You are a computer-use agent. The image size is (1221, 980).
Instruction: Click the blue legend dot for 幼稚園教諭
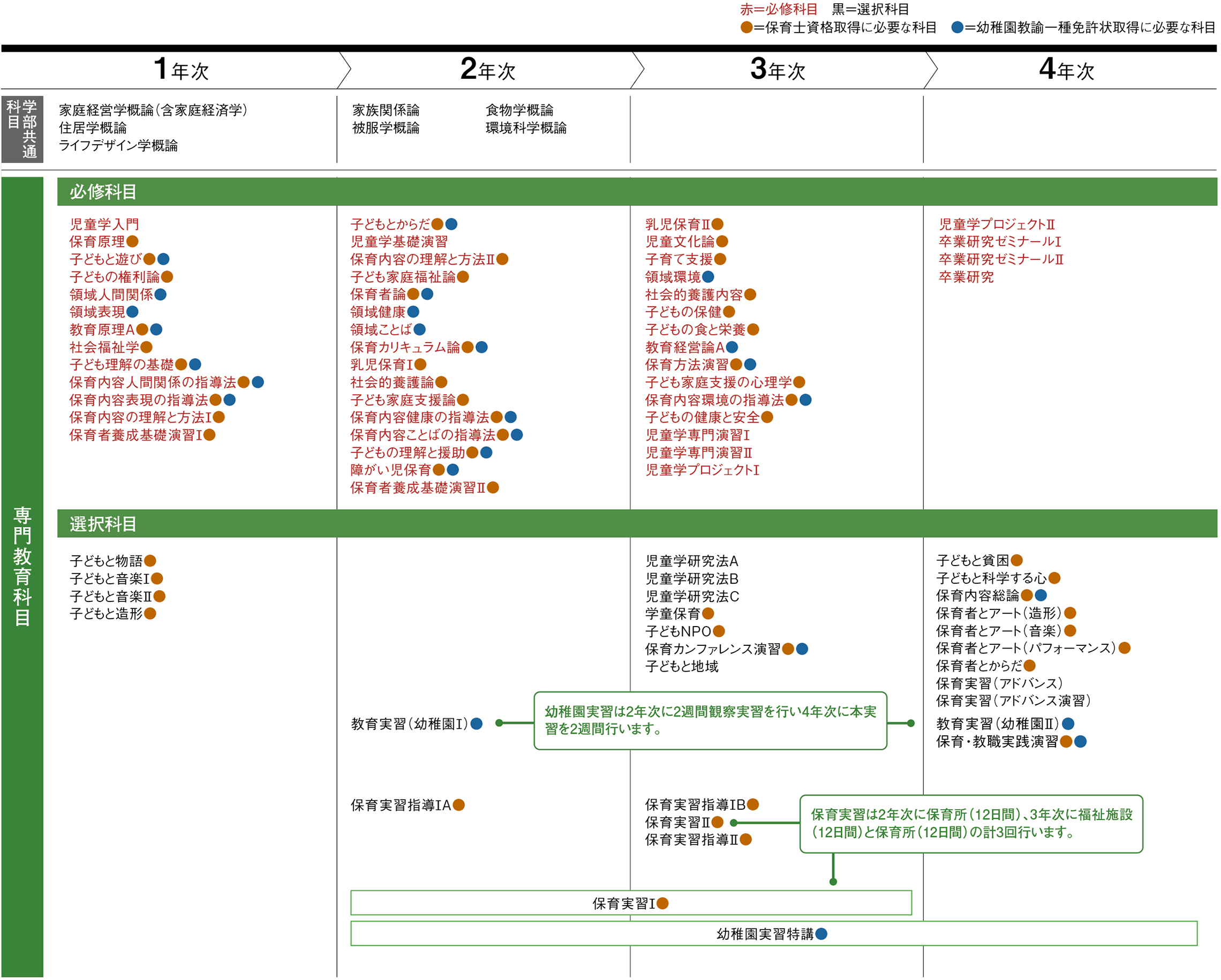coord(958,27)
